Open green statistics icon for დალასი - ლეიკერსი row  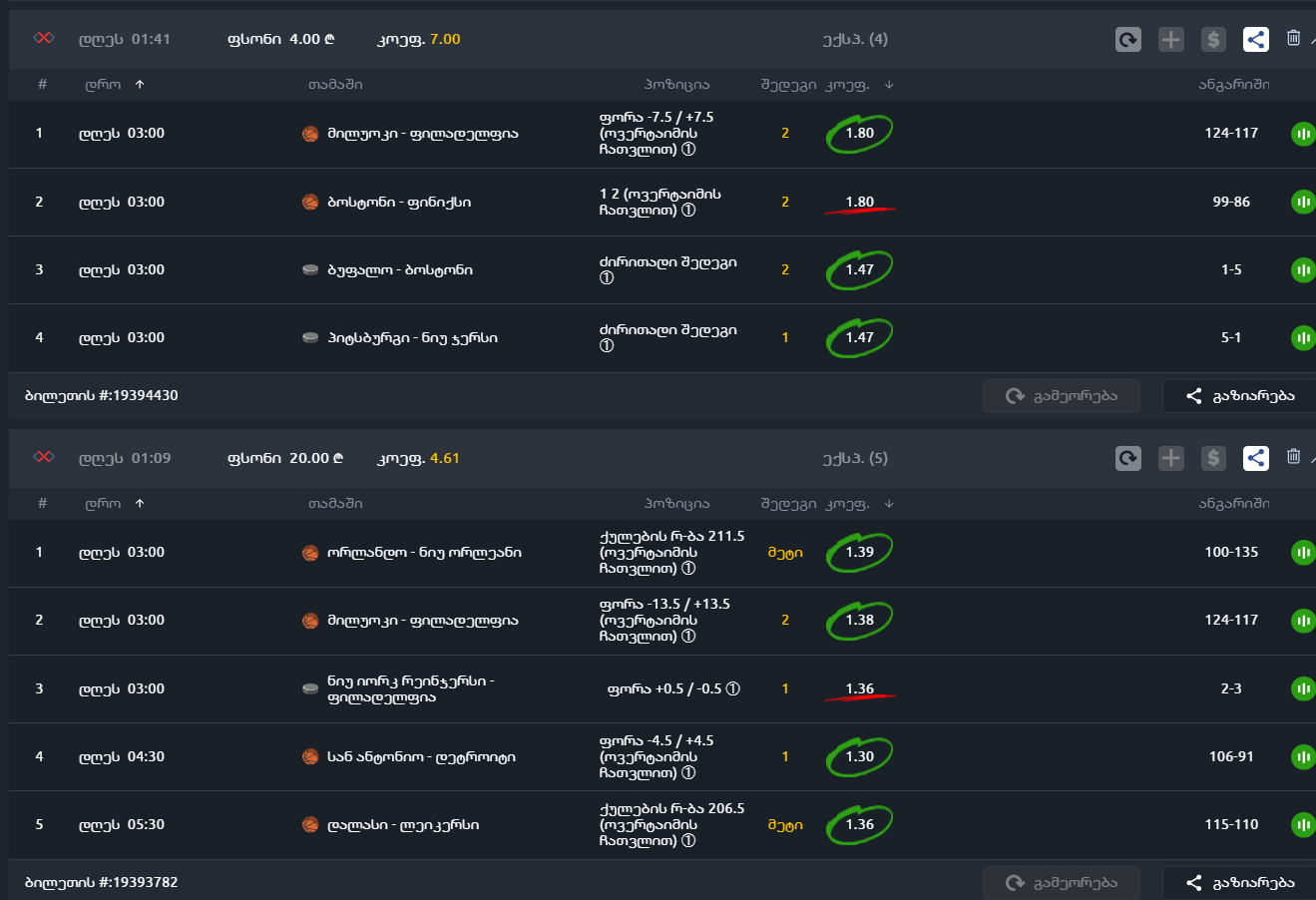tap(1303, 825)
